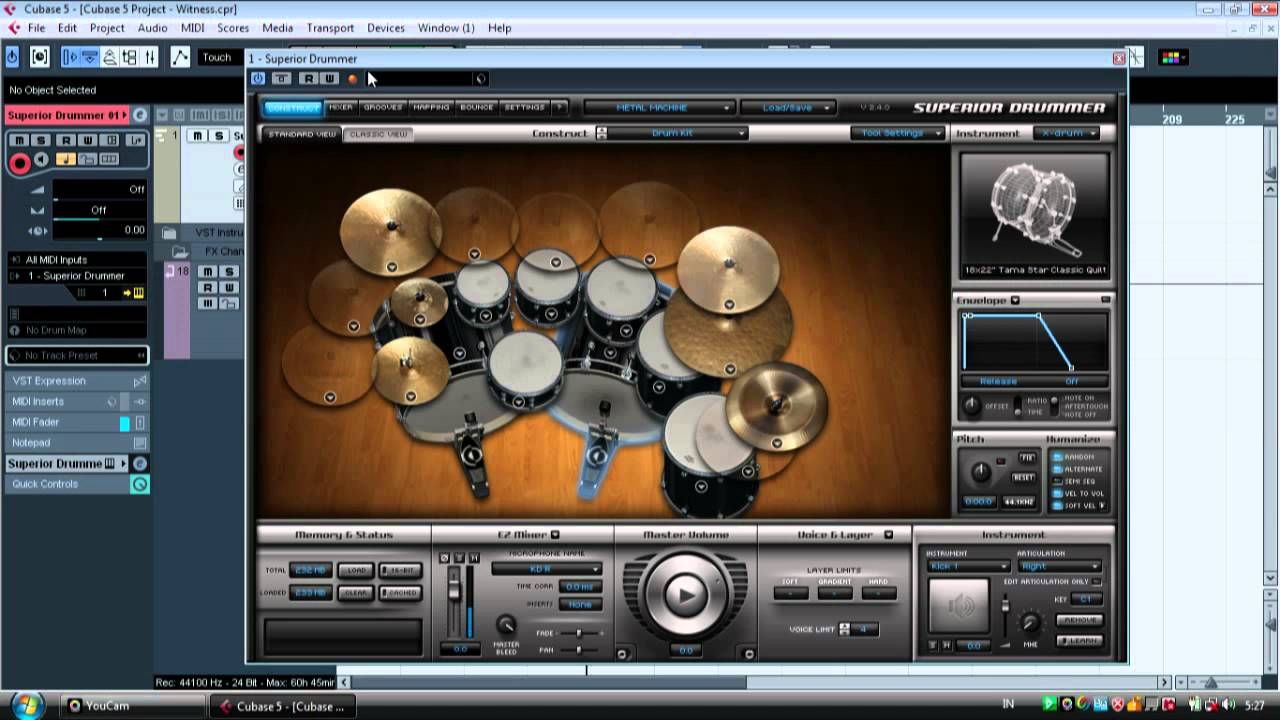Click Edit Instrument icon beside Superior Drummer 01

140,115
